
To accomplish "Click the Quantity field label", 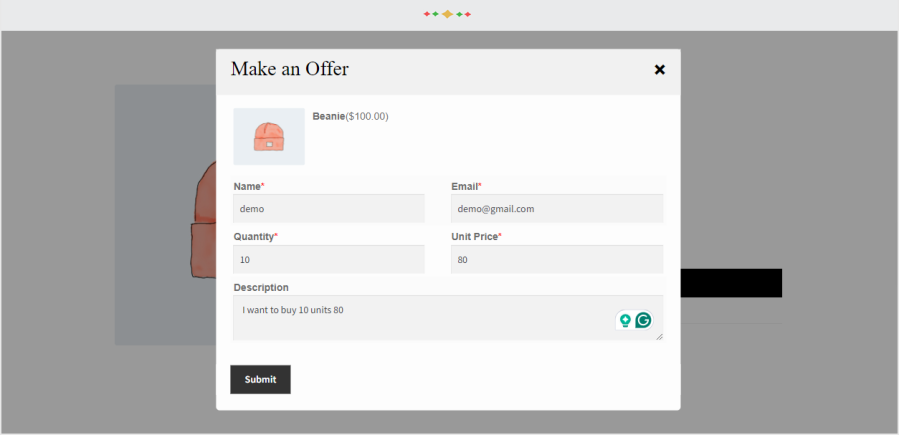I will point(254,236).
